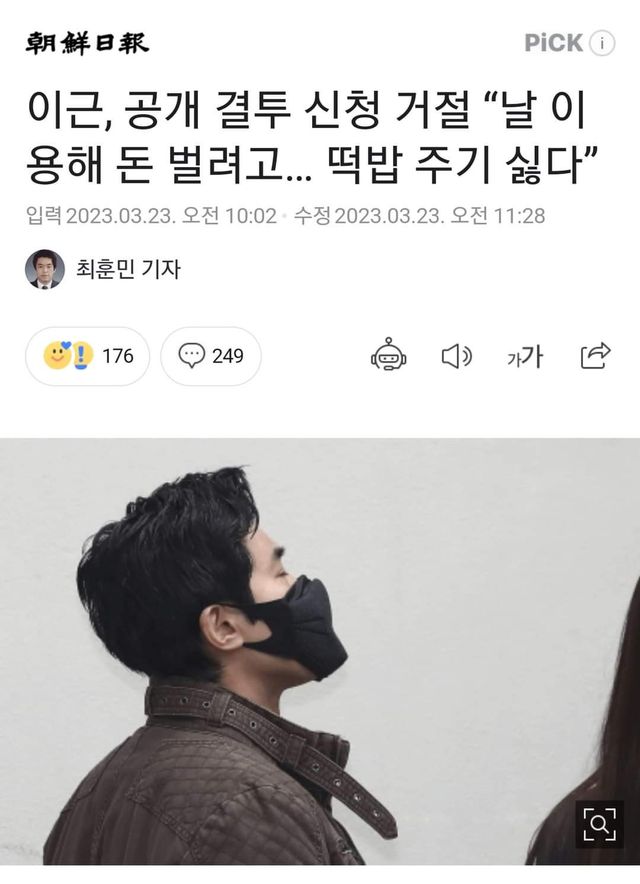The image size is (640, 884).
Task: Play article audio with speaker icon
Action: (x=456, y=356)
